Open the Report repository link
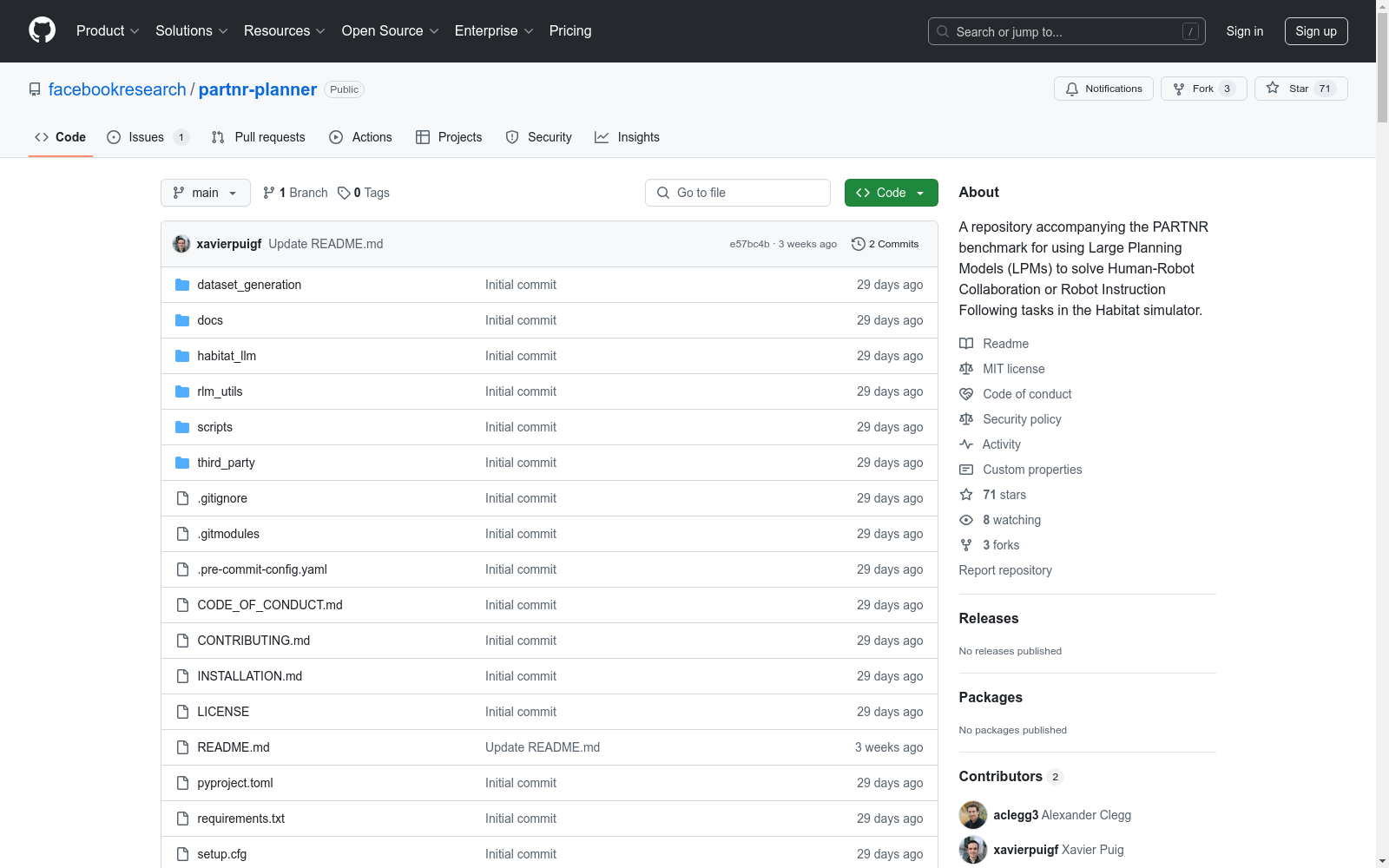 (1005, 570)
